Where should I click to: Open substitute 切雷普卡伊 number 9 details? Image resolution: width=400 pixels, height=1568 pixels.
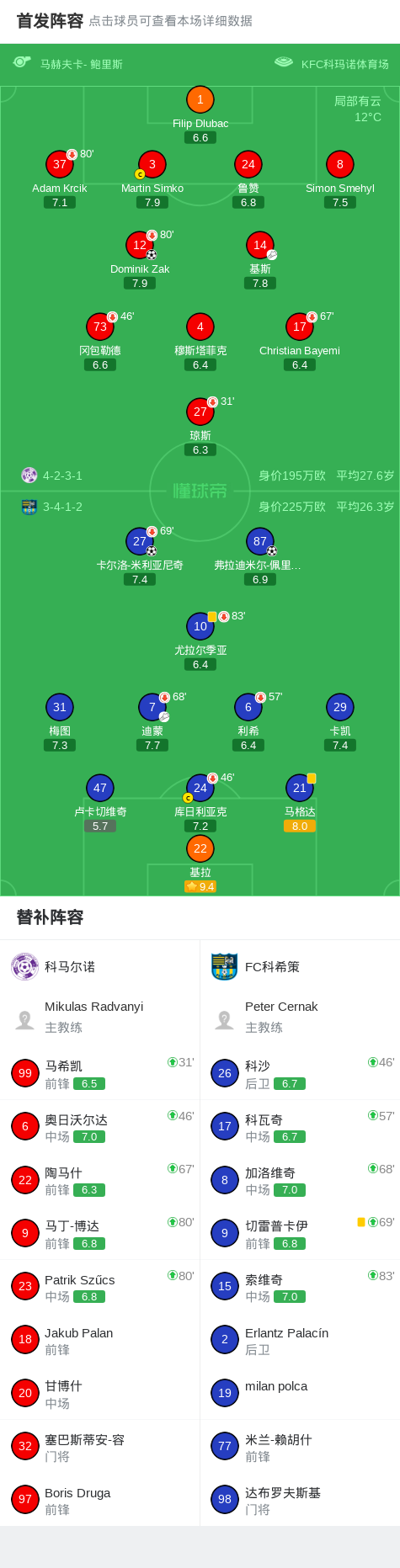coord(300,1233)
